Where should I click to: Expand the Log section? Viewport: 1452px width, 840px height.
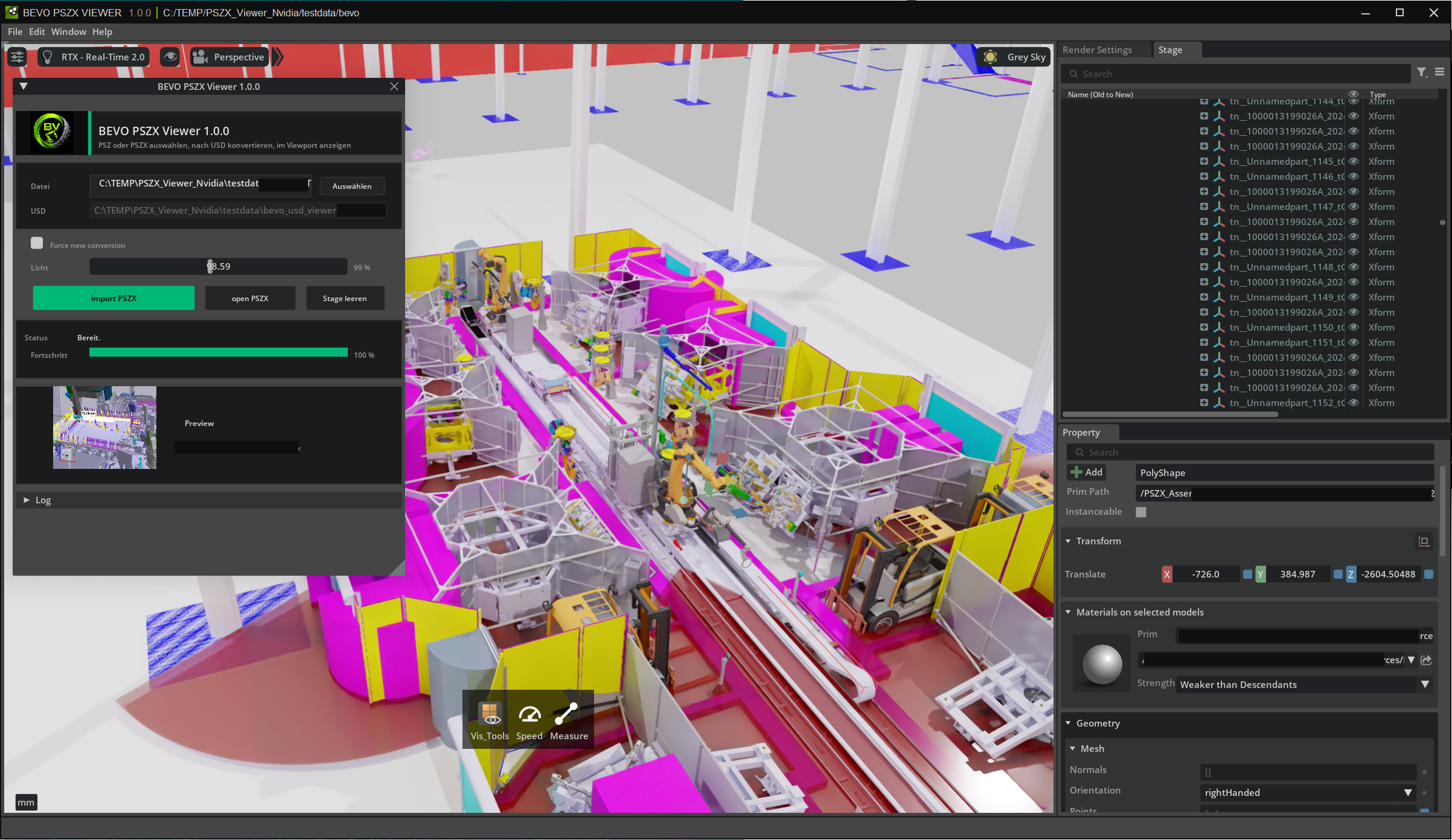click(26, 500)
